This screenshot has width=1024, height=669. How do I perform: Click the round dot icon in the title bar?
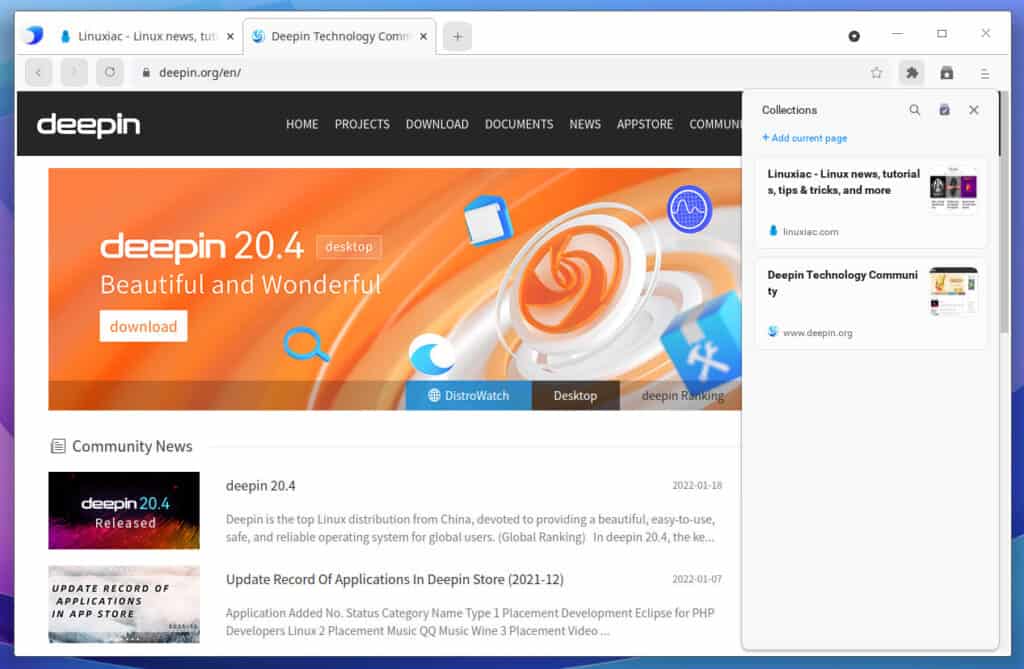pyautogui.click(x=854, y=36)
